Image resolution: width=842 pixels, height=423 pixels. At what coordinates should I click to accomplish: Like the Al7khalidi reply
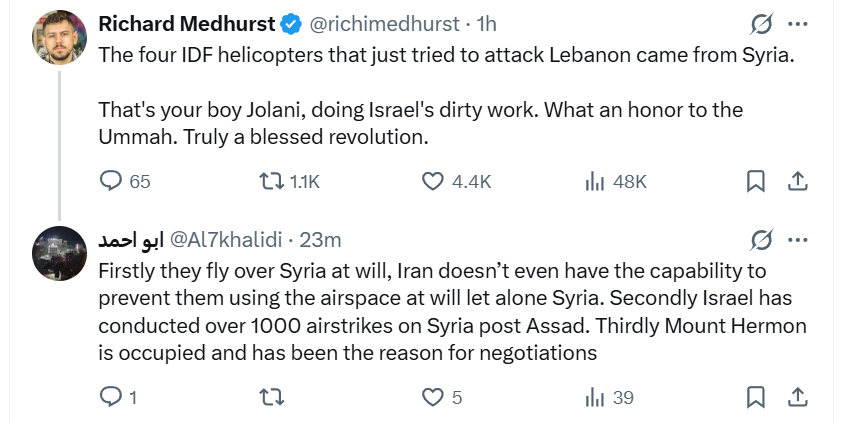[x=432, y=397]
